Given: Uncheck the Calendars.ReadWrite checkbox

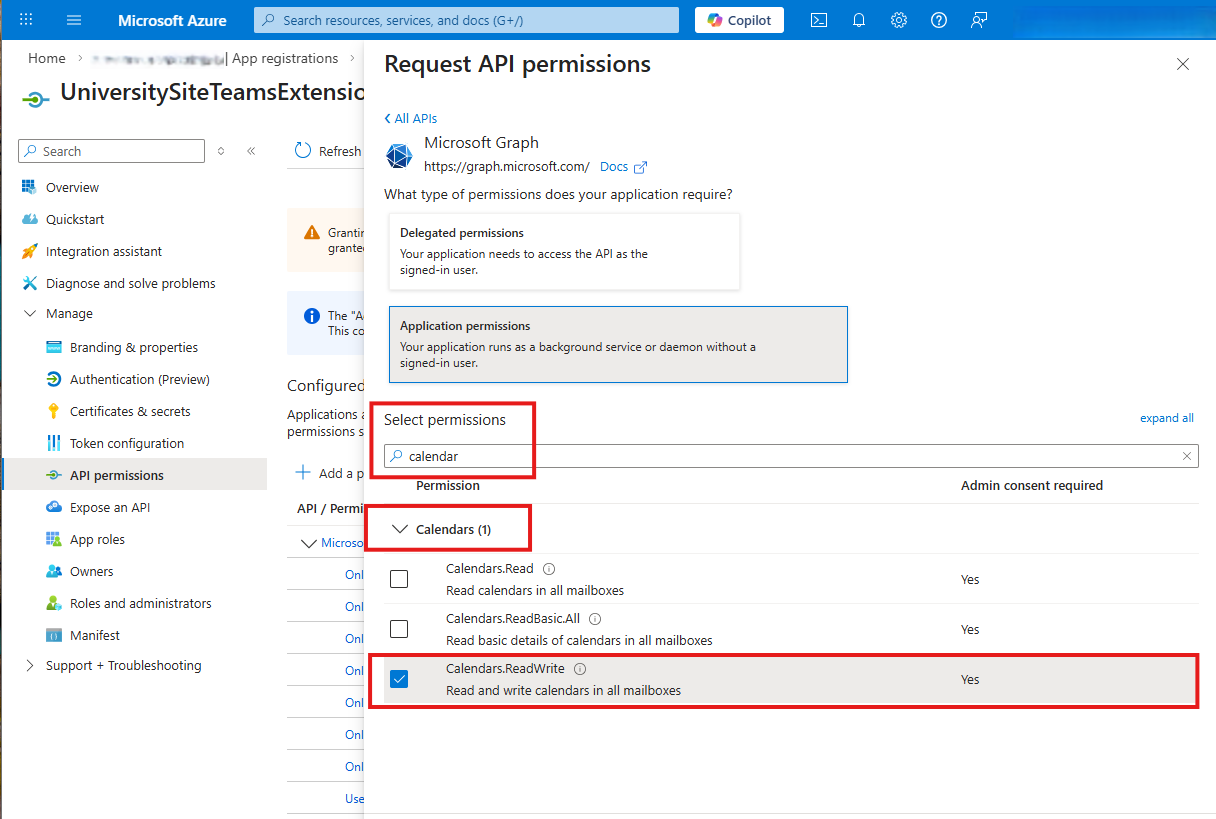Looking at the screenshot, I should (399, 679).
